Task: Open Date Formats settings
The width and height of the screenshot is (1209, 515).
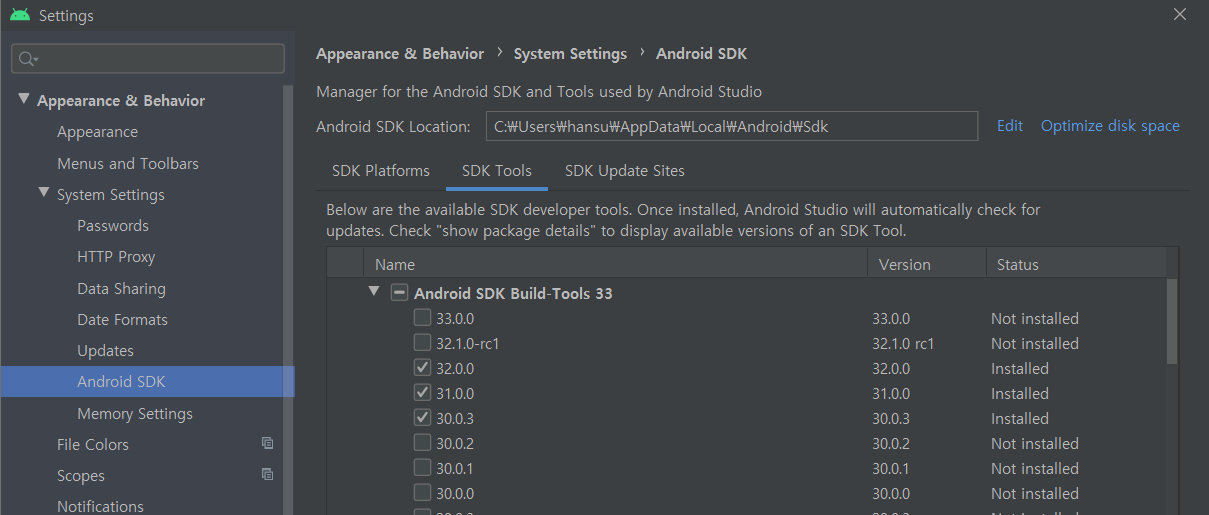Action: tap(122, 320)
